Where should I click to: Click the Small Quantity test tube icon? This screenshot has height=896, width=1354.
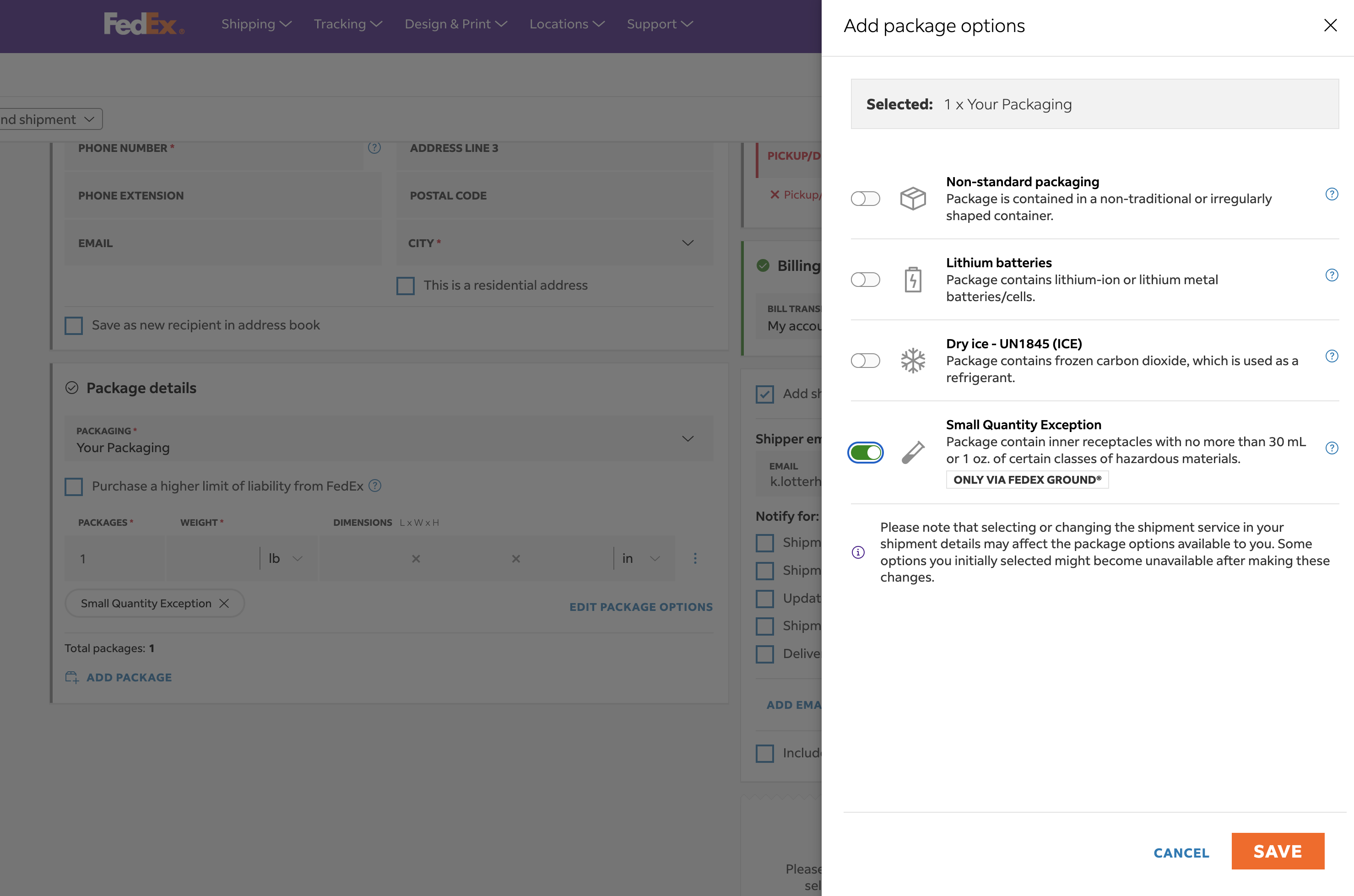(913, 453)
